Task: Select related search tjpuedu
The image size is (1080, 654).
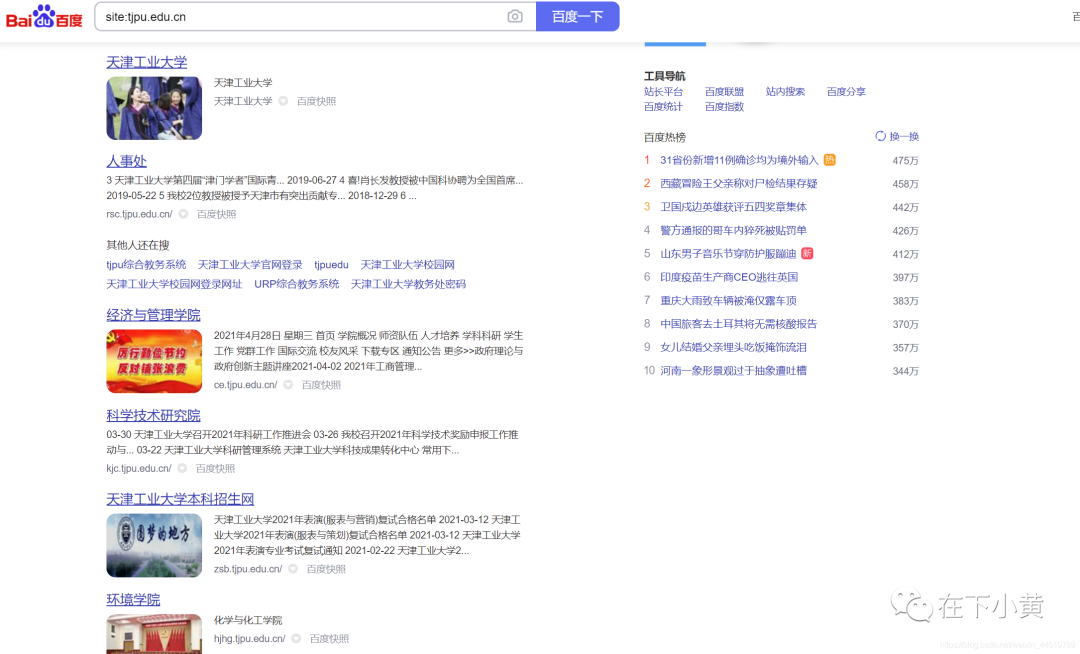Action: click(331, 264)
